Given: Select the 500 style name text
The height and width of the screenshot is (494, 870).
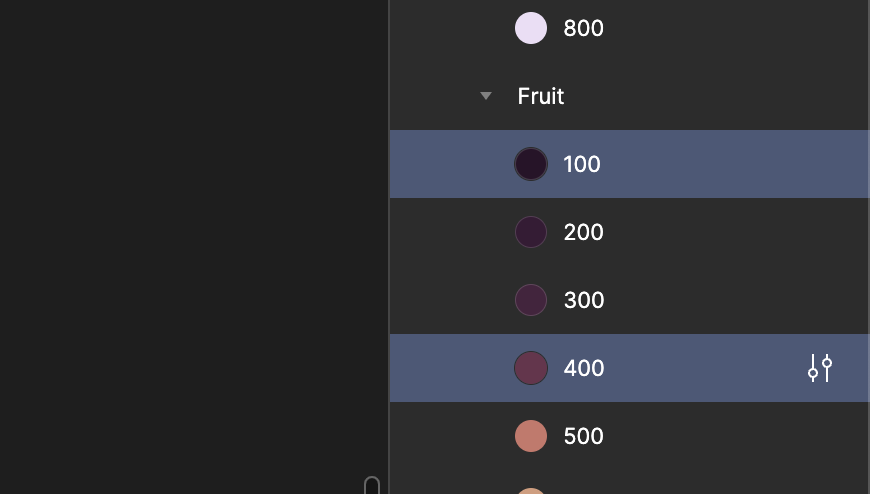Looking at the screenshot, I should click(584, 436).
